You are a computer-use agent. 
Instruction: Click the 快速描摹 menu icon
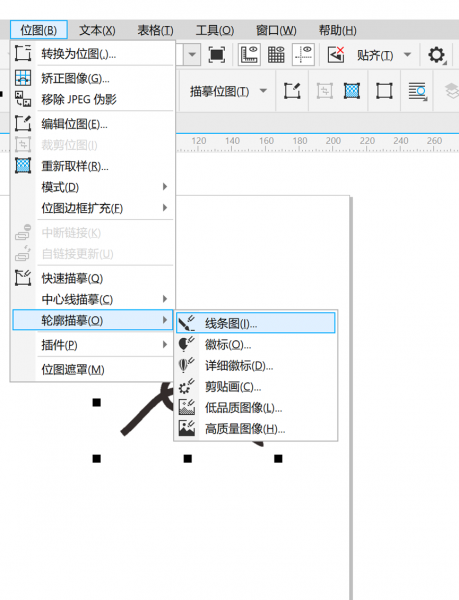click(x=23, y=277)
